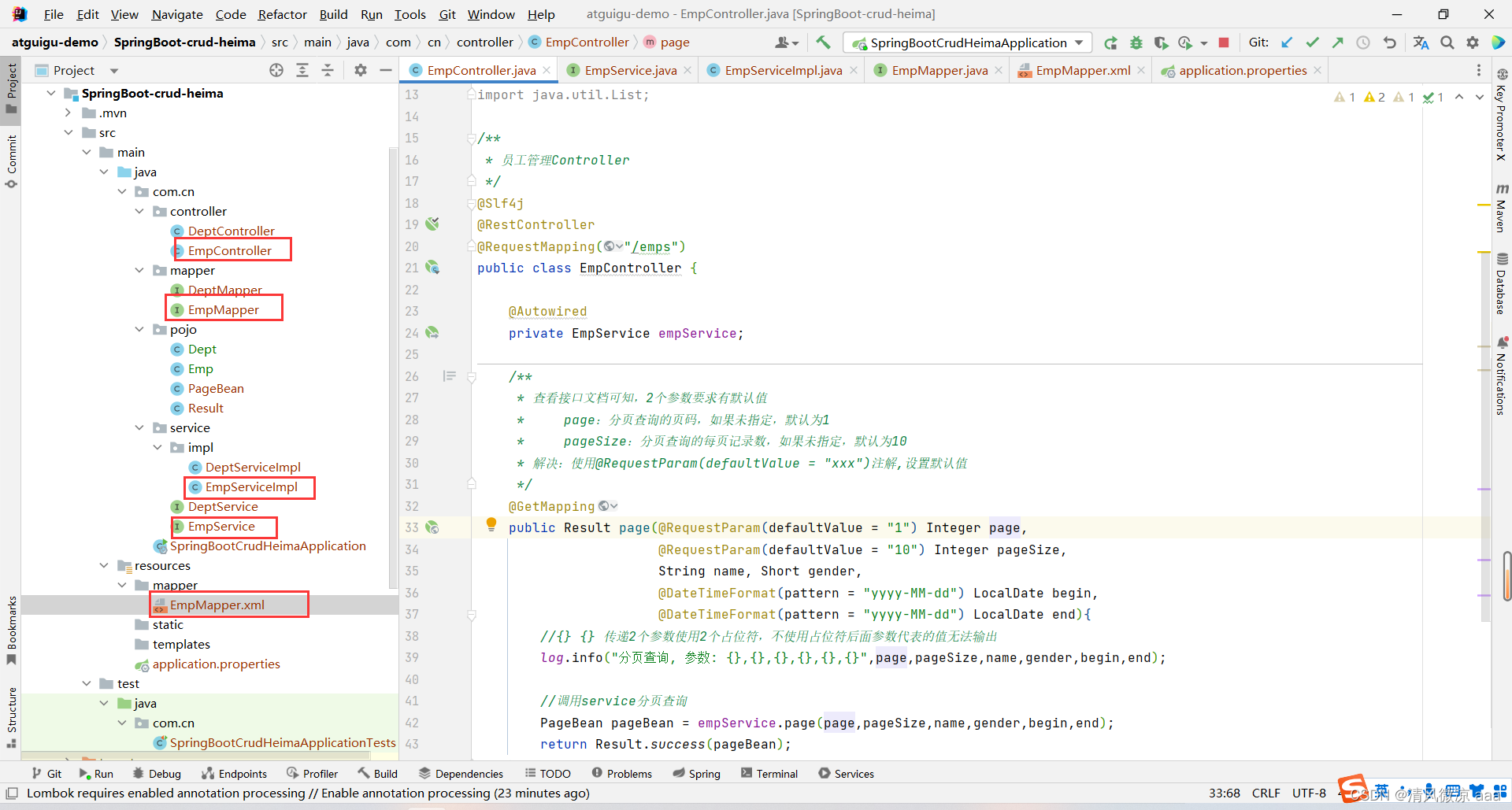Toggle the Key Promoter X tool window
The image size is (1512, 810).
coord(1502,115)
